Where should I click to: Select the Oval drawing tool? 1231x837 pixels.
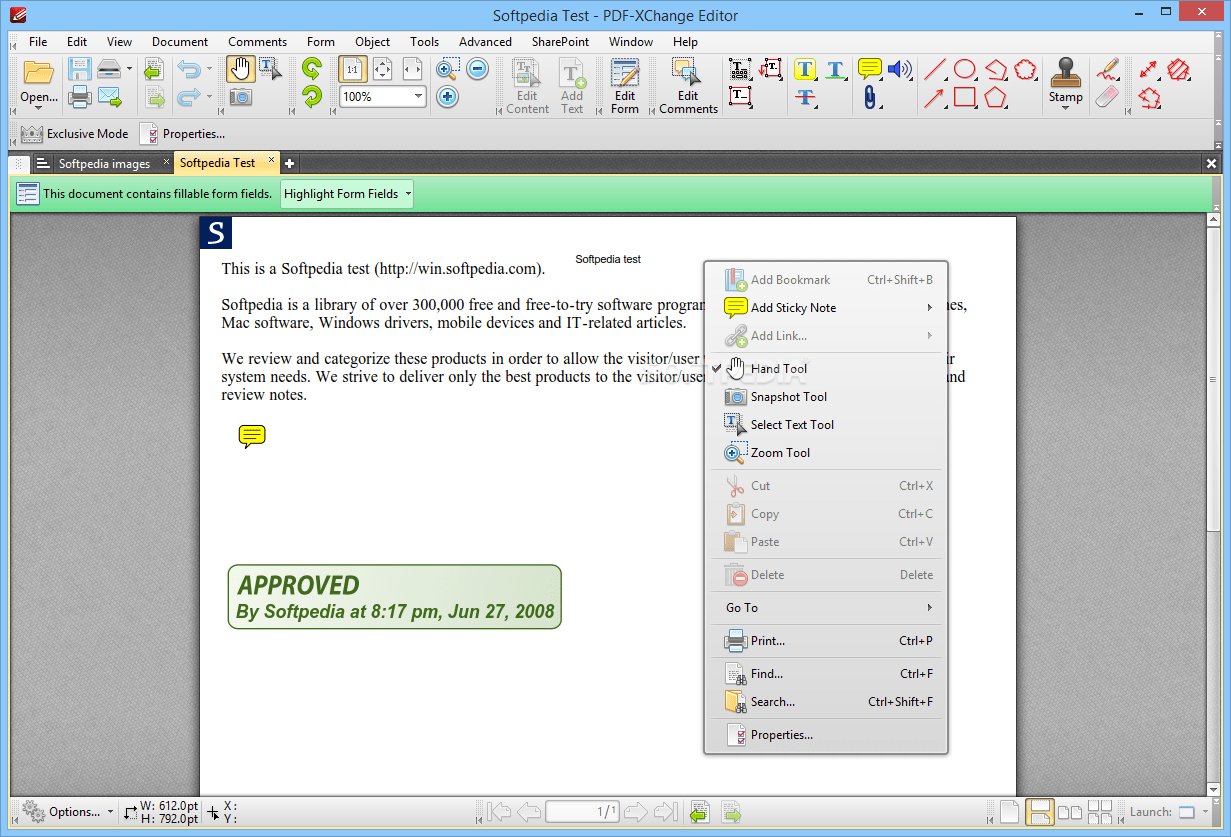(x=965, y=69)
